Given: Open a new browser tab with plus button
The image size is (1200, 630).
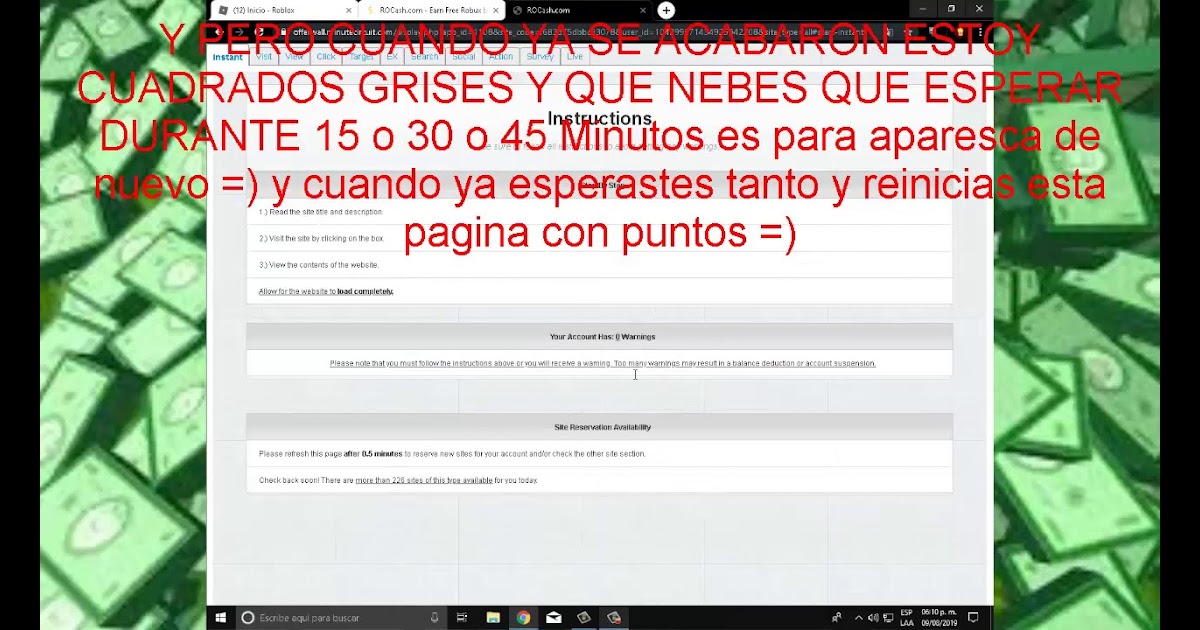Looking at the screenshot, I should coord(666,10).
